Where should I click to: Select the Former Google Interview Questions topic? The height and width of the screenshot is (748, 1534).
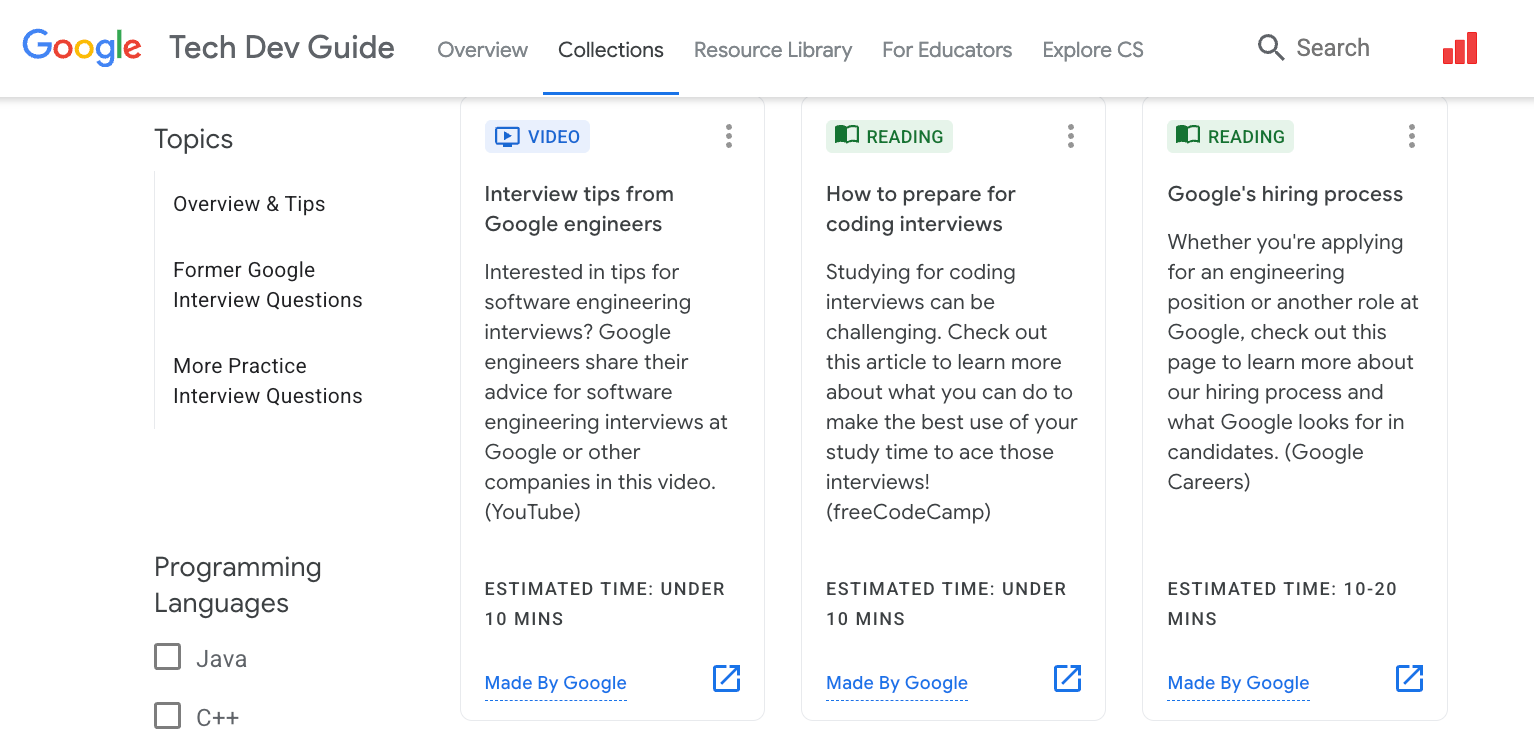[x=267, y=284]
